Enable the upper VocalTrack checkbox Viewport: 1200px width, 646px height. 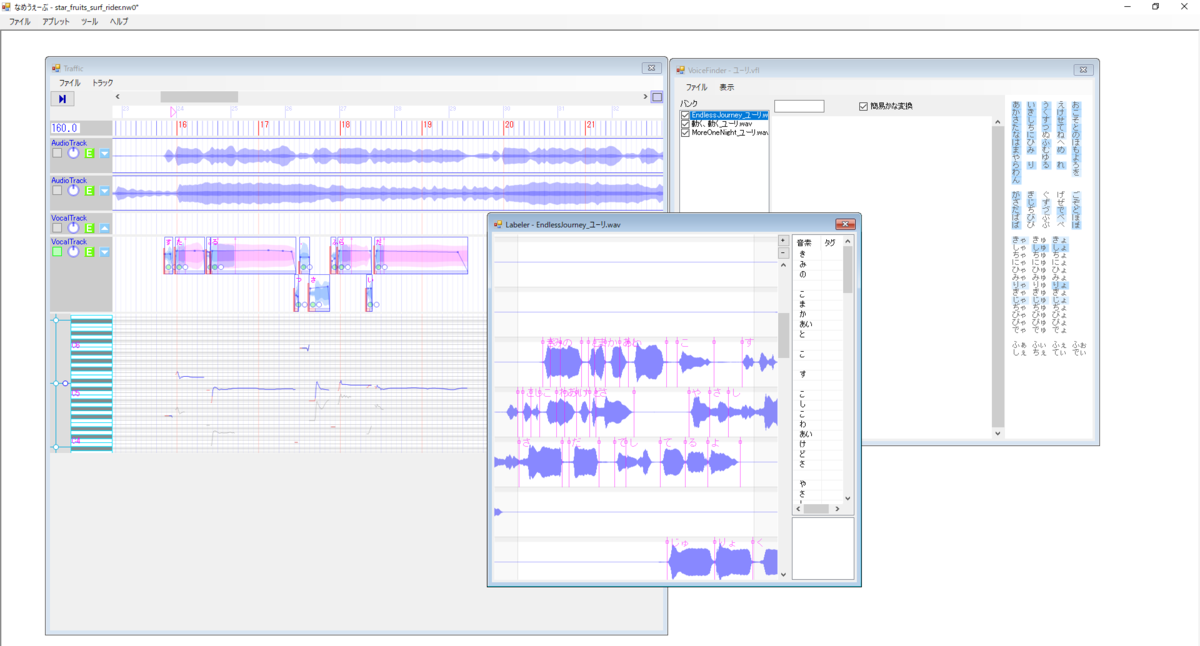(x=57, y=228)
